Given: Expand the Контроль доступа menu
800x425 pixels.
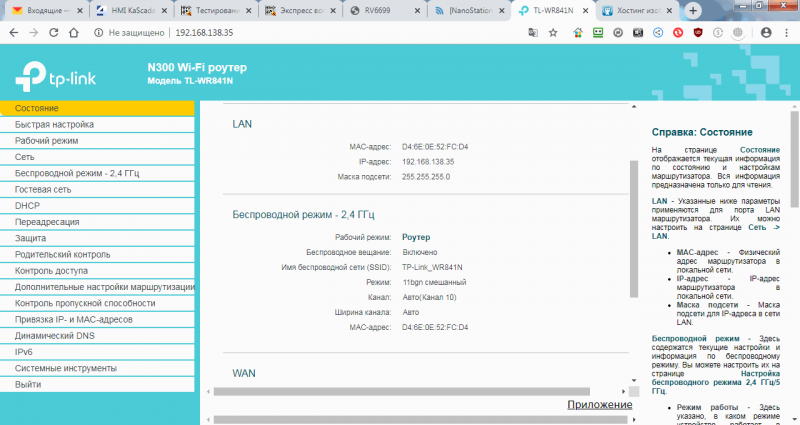Looking at the screenshot, I should click(97, 271).
